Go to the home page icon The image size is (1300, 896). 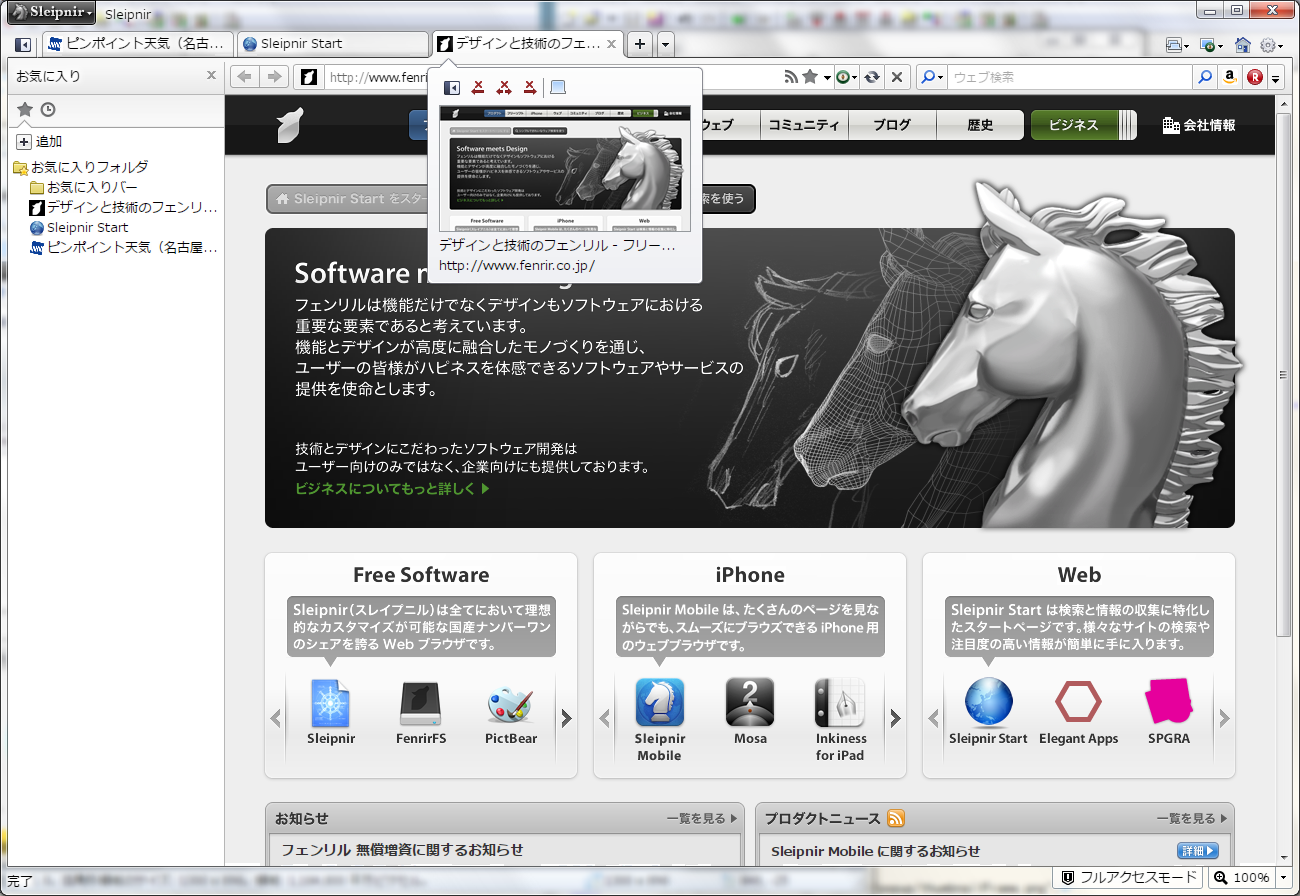point(1243,45)
